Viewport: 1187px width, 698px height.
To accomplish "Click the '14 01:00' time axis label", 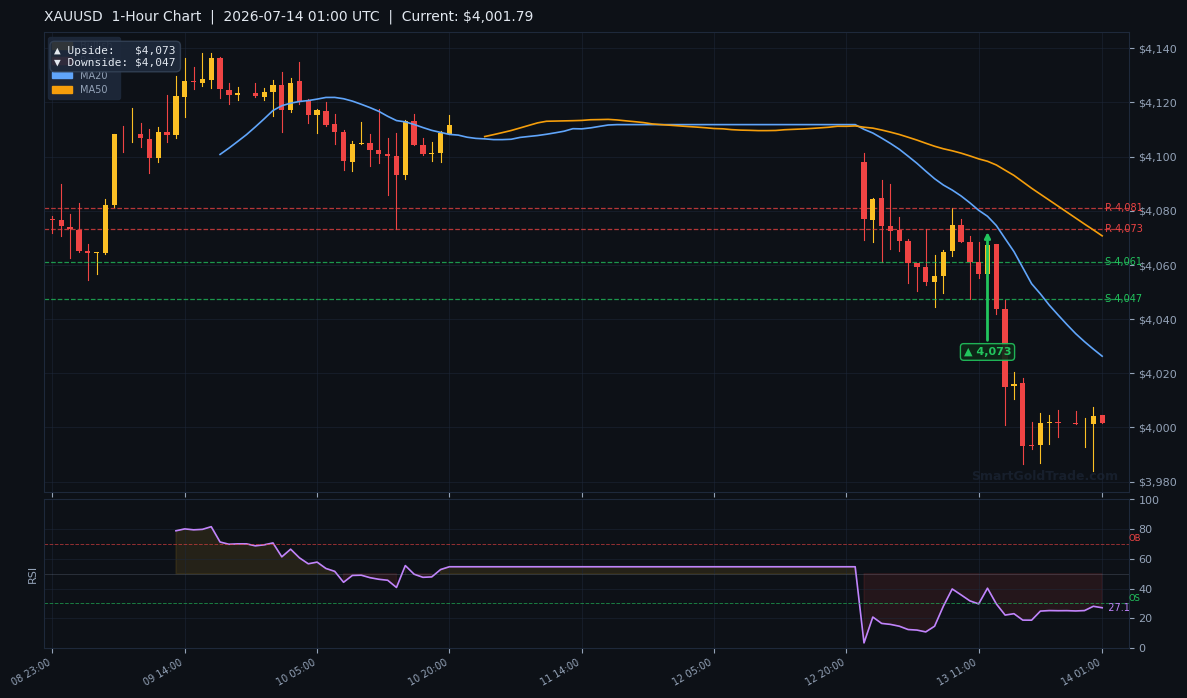I will (x=1081, y=672).
